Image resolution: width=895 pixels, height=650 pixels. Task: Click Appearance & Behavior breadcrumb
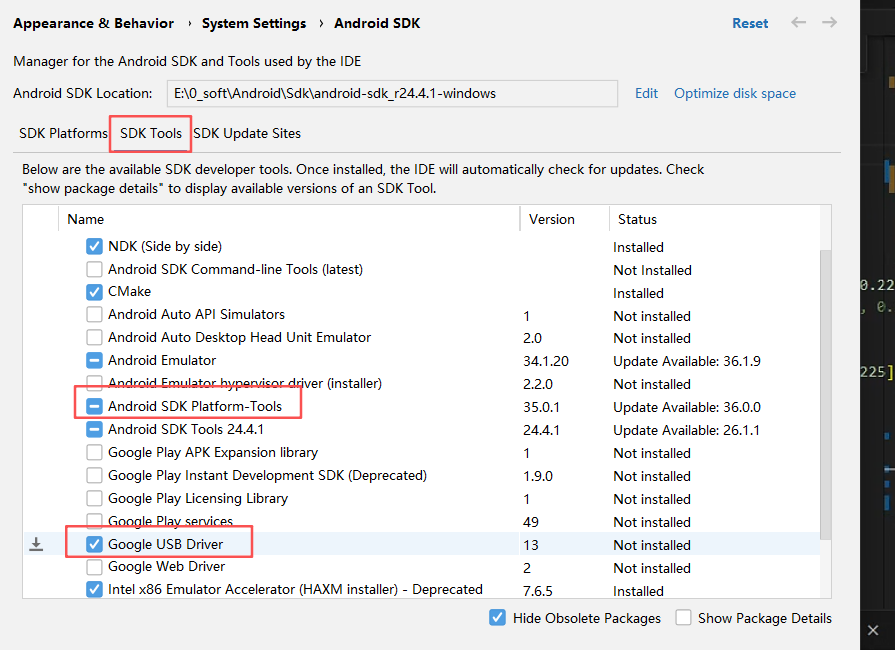point(94,23)
